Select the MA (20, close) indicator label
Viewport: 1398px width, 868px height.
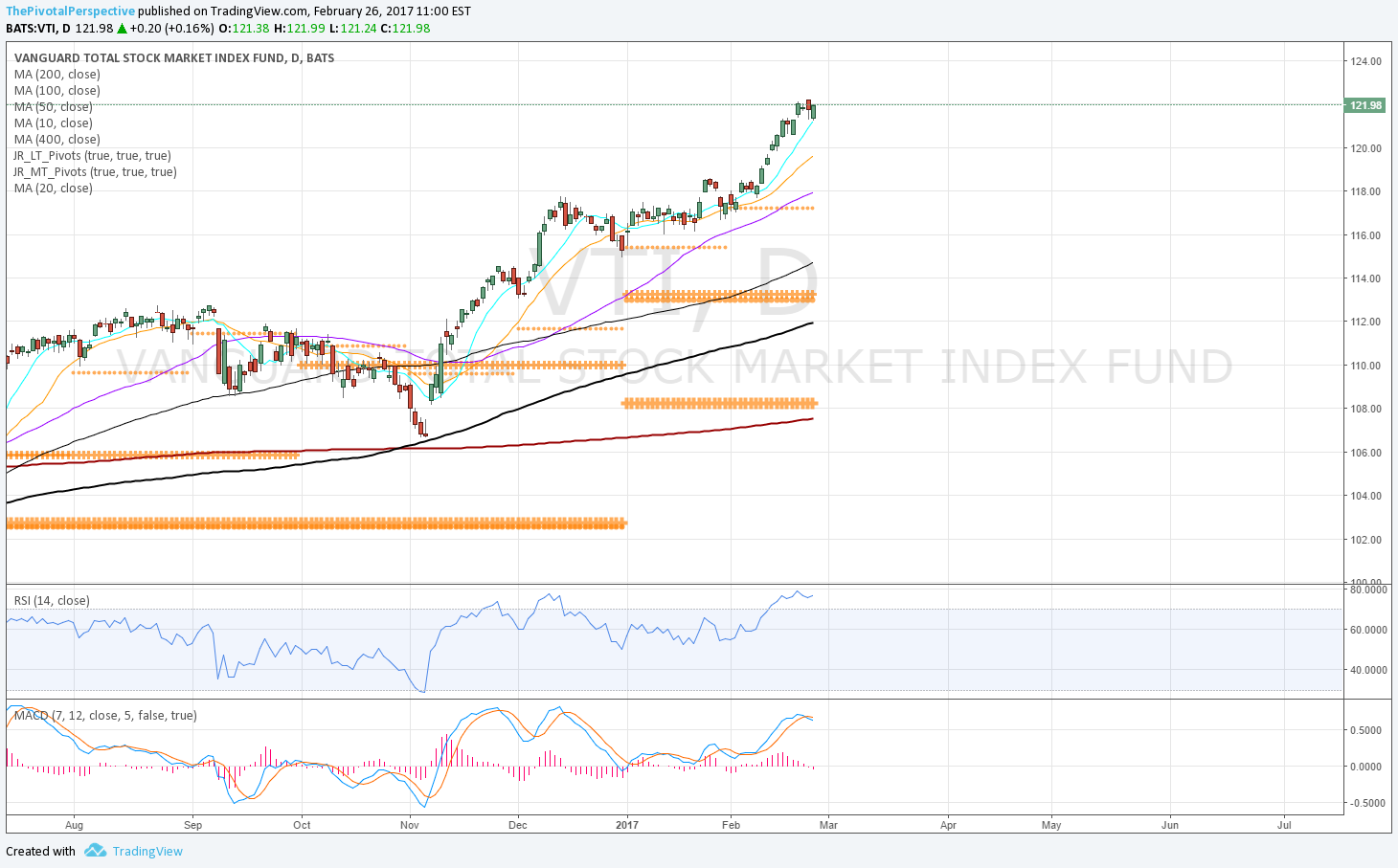click(x=53, y=188)
